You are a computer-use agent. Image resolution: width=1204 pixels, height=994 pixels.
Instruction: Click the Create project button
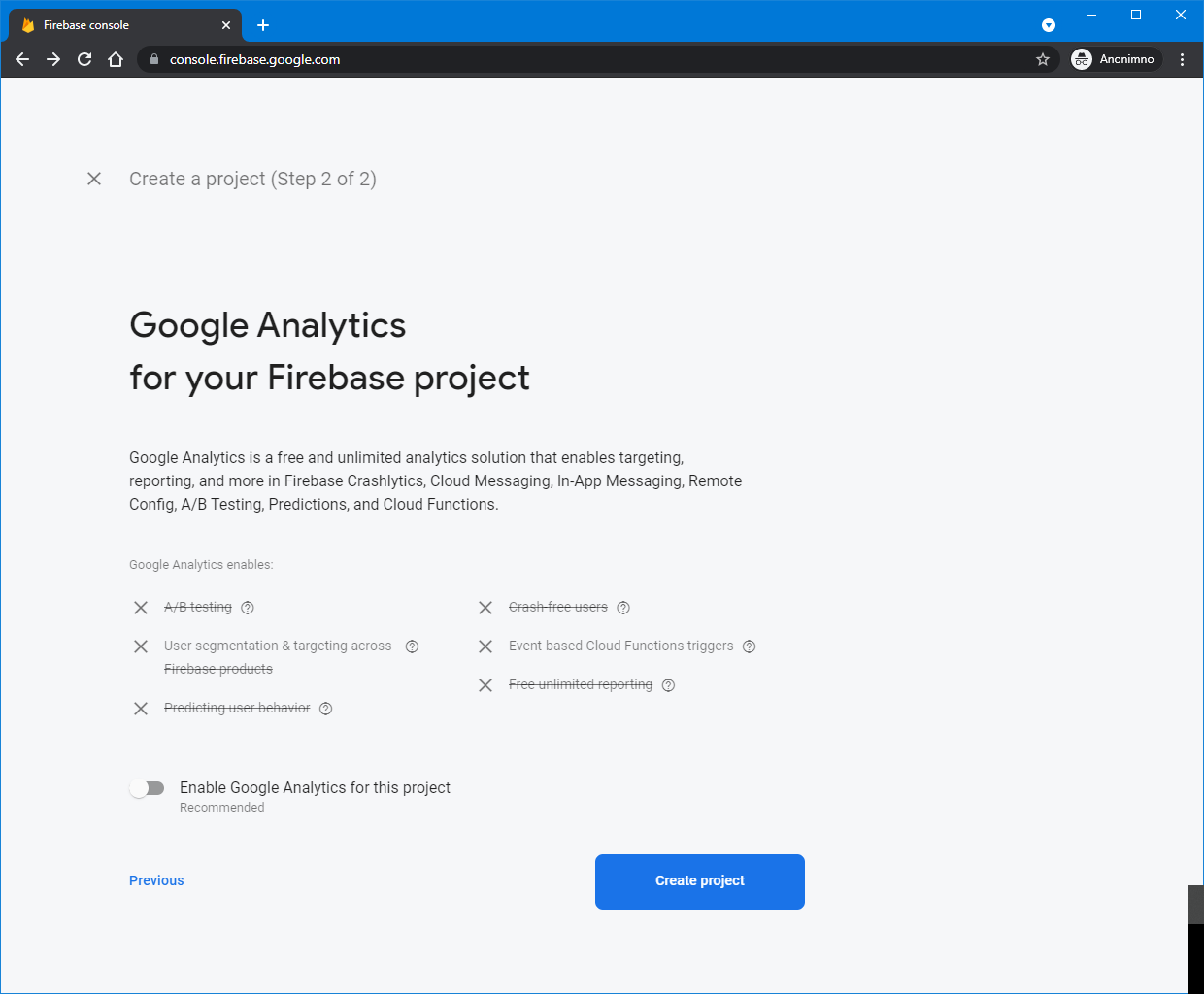click(x=700, y=881)
